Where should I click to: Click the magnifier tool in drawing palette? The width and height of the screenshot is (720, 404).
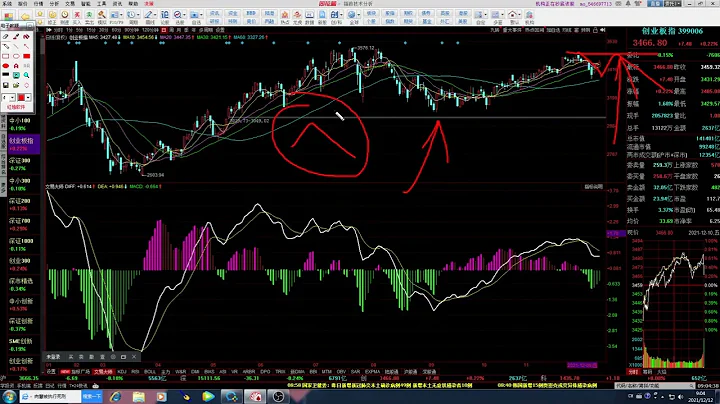tap(27, 75)
